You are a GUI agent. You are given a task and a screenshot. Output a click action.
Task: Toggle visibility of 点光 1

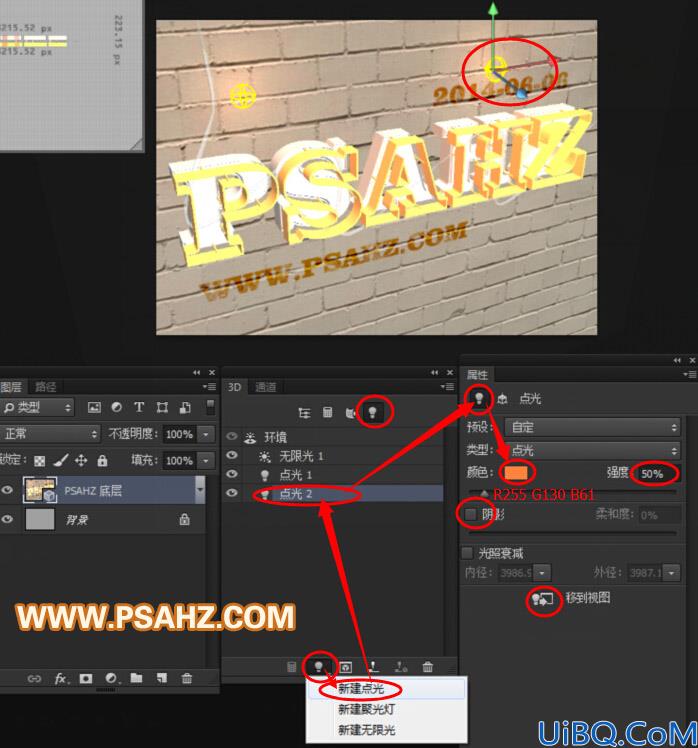pos(232,474)
